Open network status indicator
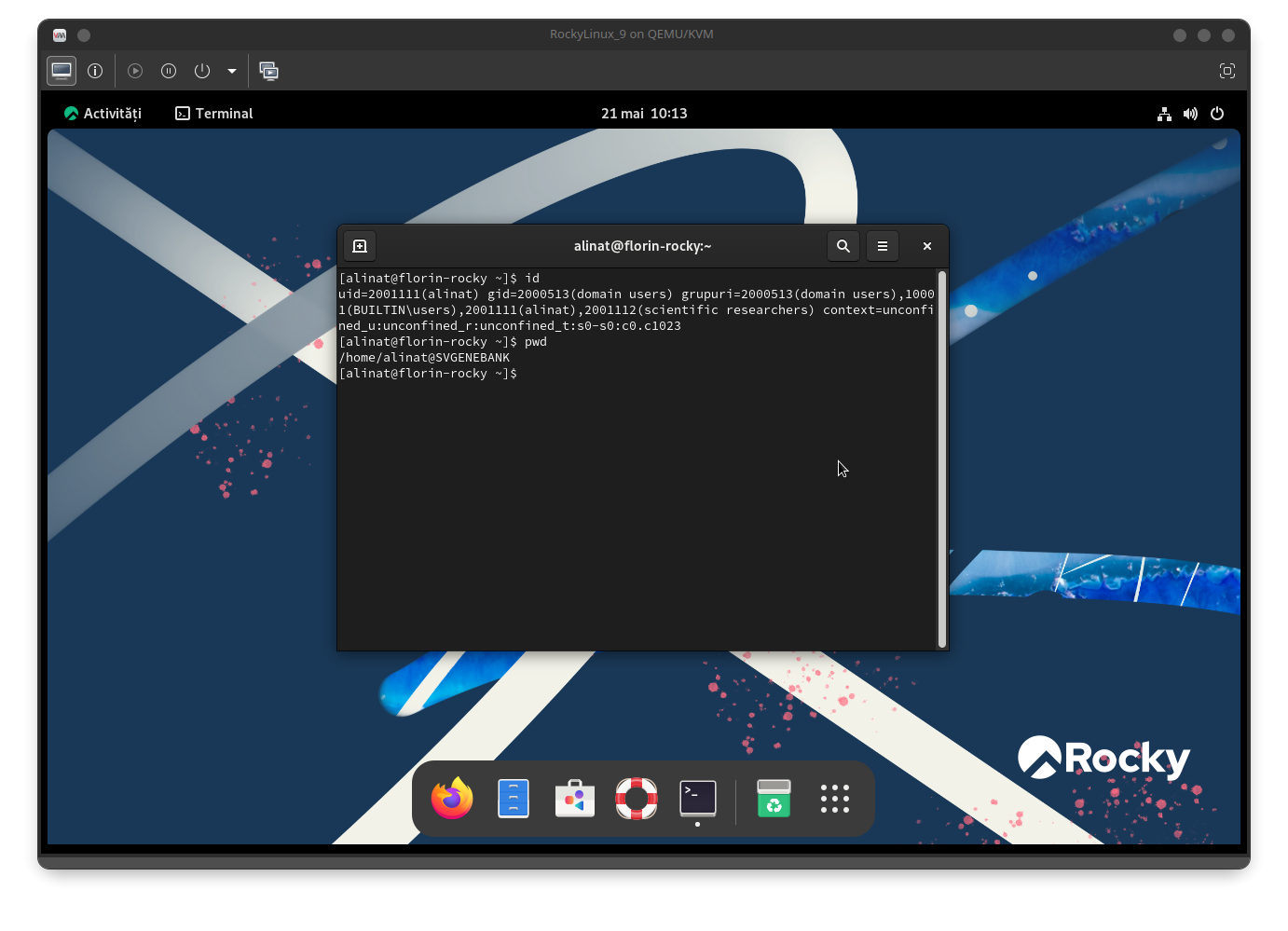The width and height of the screenshot is (1288, 931). click(1164, 114)
